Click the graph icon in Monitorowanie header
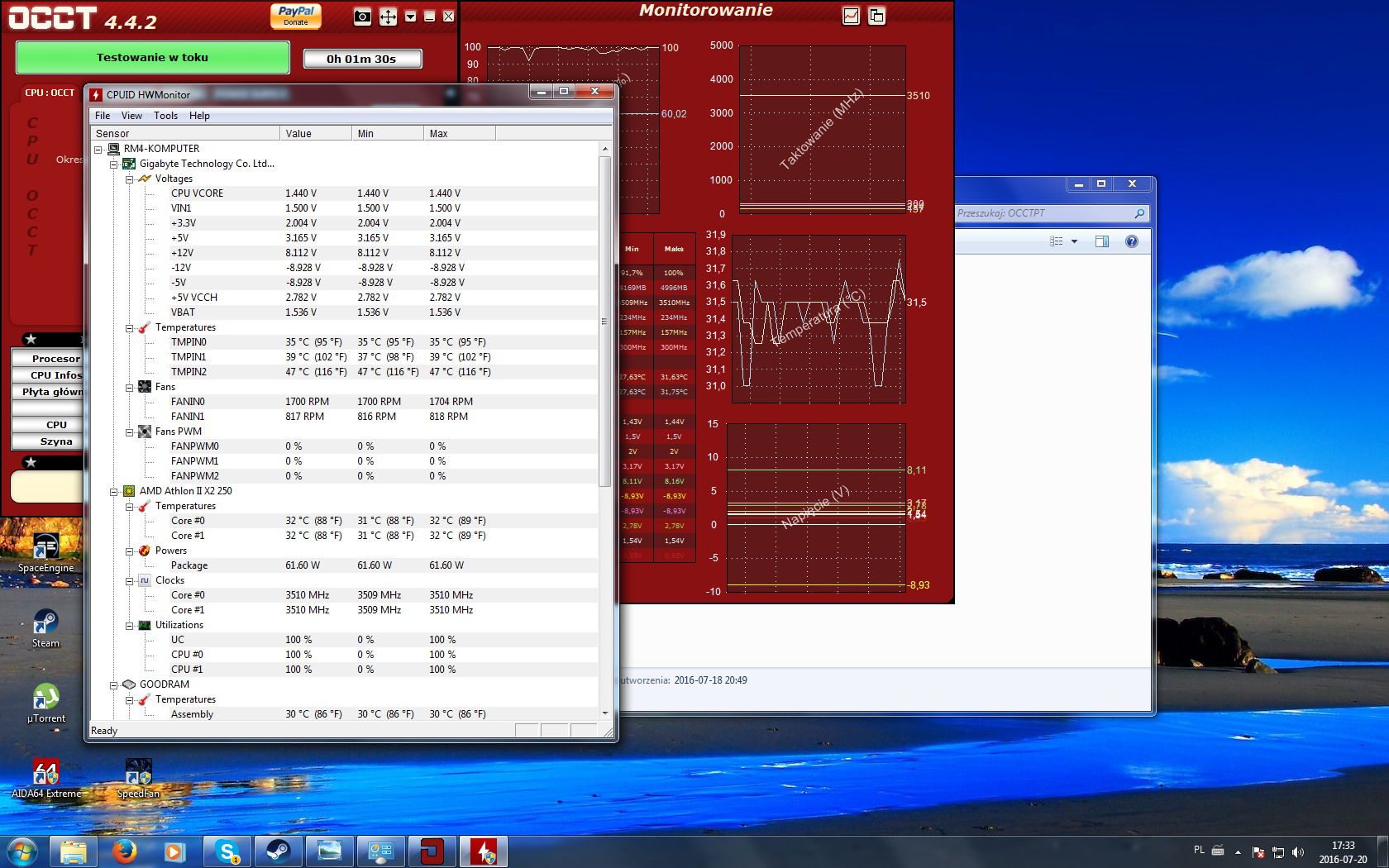 851,16
